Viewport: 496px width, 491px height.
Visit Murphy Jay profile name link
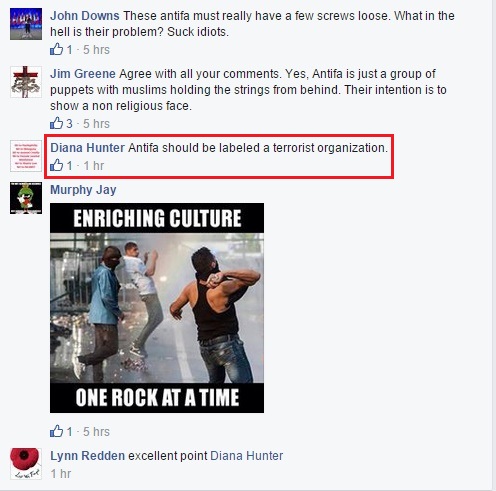coord(83,190)
